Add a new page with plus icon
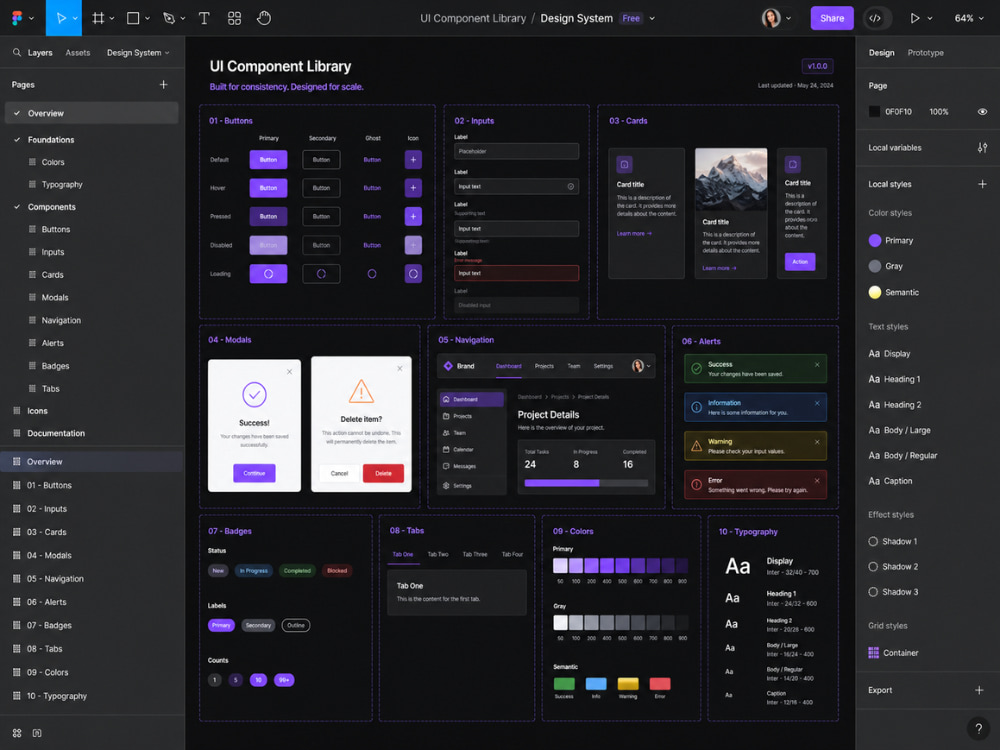Viewport: 1000px width, 750px height. [x=163, y=84]
